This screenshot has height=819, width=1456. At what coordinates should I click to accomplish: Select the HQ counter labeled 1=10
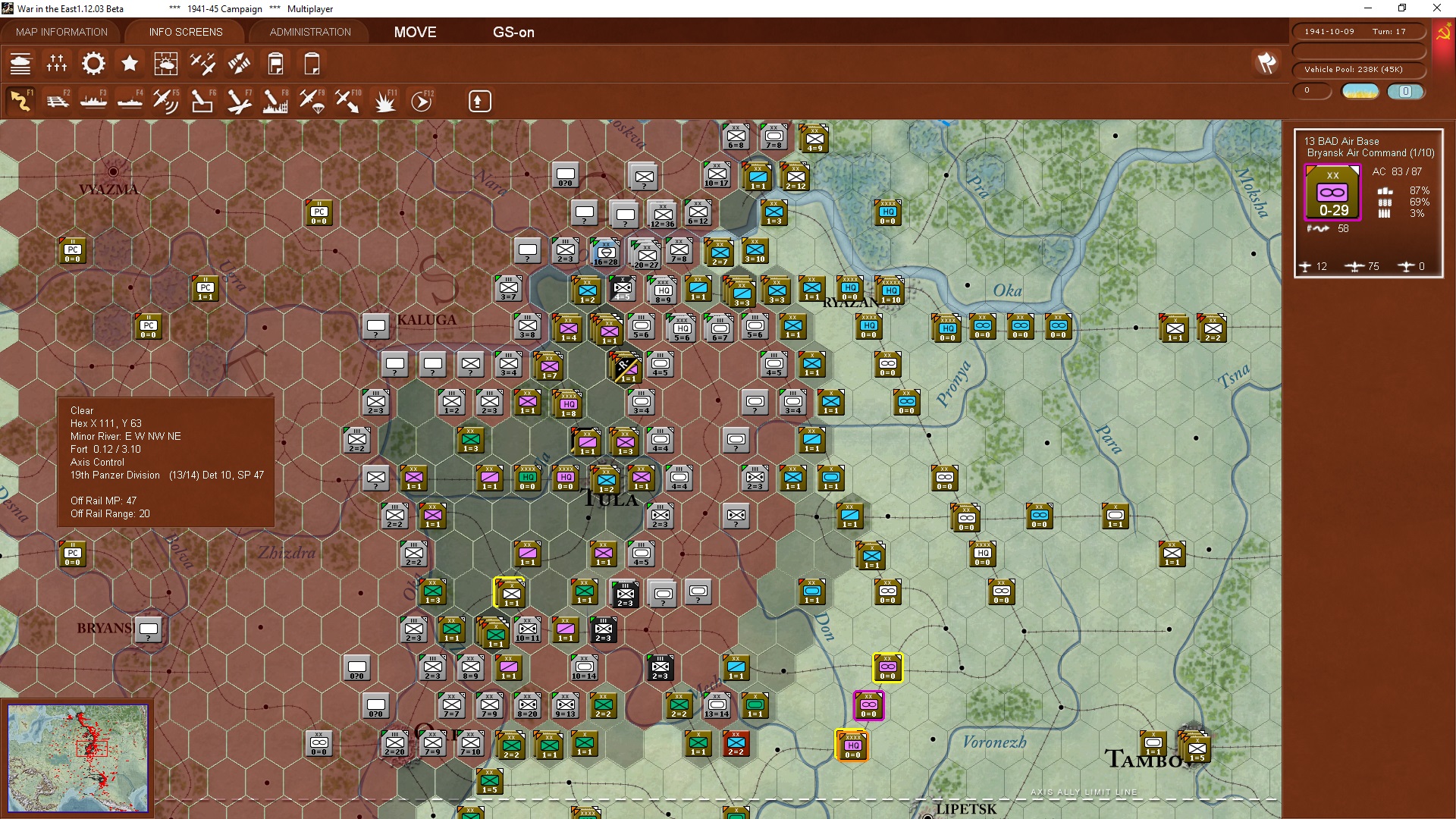tap(890, 291)
